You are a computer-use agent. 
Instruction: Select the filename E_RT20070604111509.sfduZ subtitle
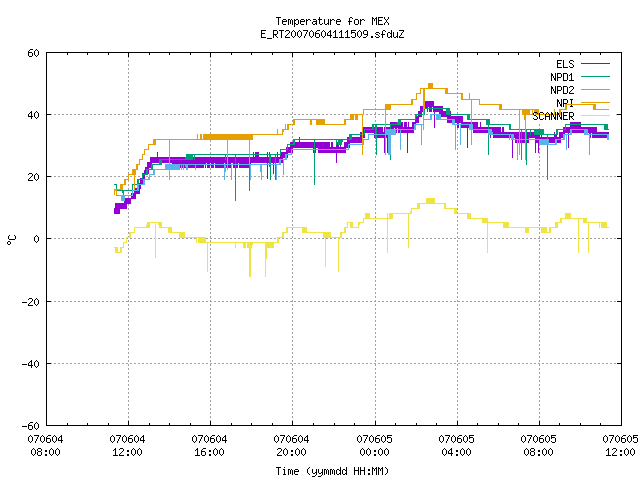332,34
